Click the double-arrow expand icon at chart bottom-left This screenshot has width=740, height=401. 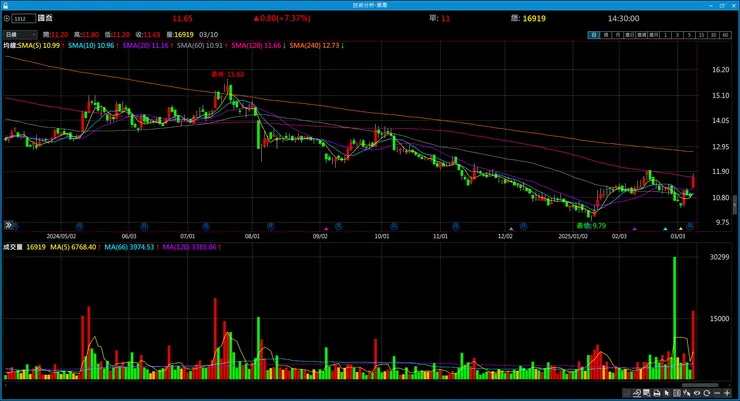click(8, 225)
